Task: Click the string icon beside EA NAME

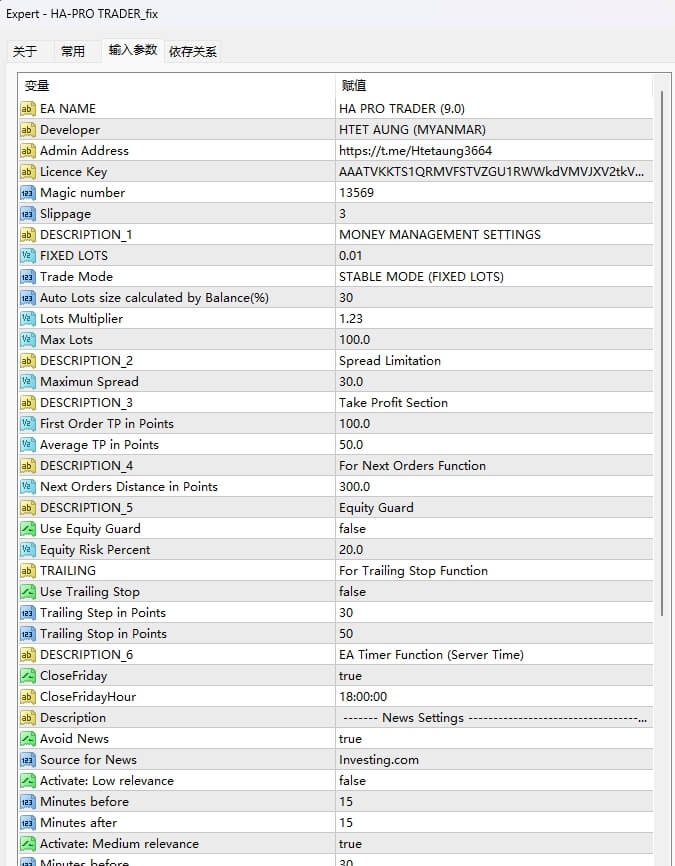Action: coord(28,108)
